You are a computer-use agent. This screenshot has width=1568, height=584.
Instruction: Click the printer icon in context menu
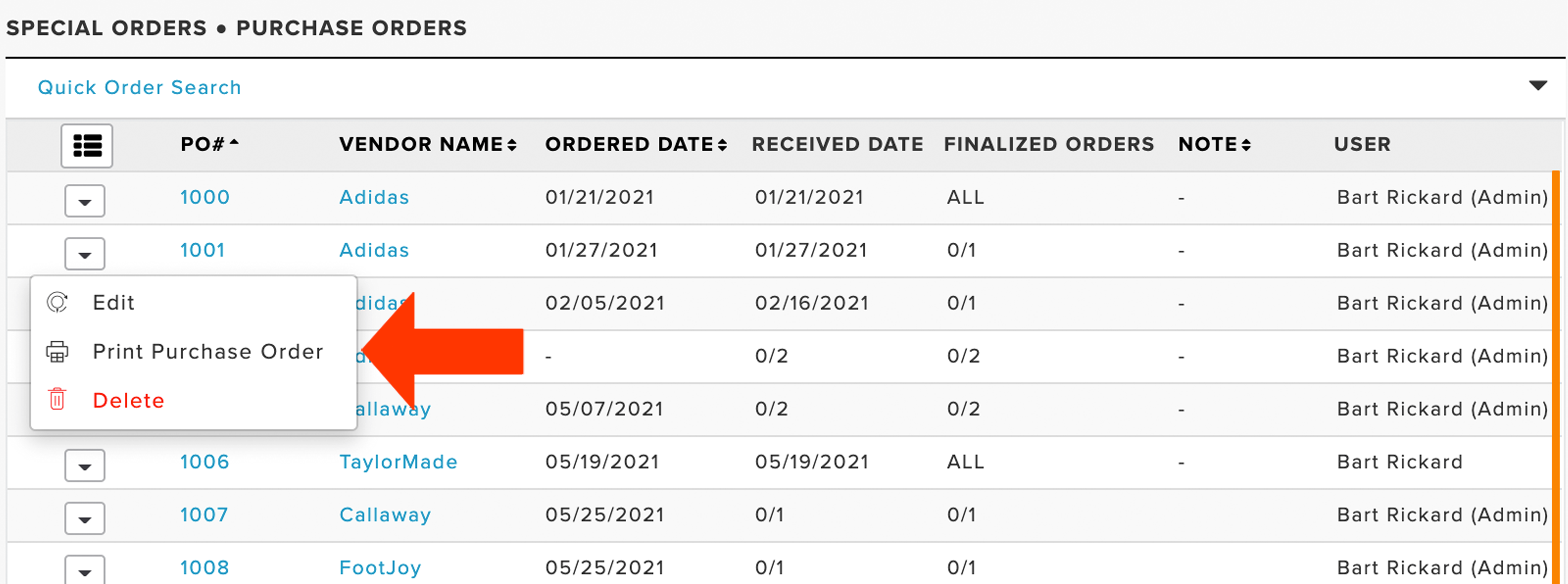point(57,351)
